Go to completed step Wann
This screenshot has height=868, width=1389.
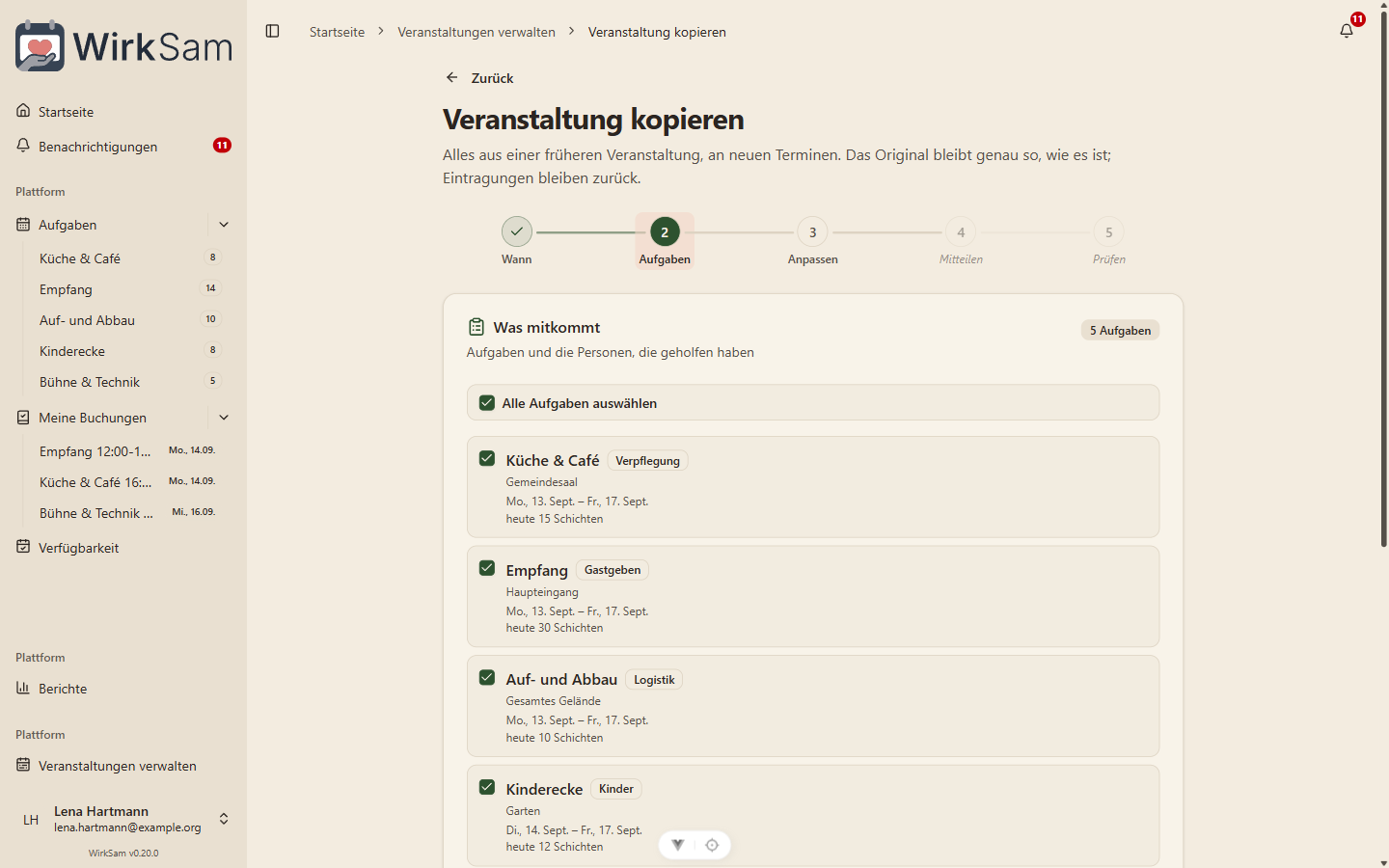pyautogui.click(x=517, y=231)
